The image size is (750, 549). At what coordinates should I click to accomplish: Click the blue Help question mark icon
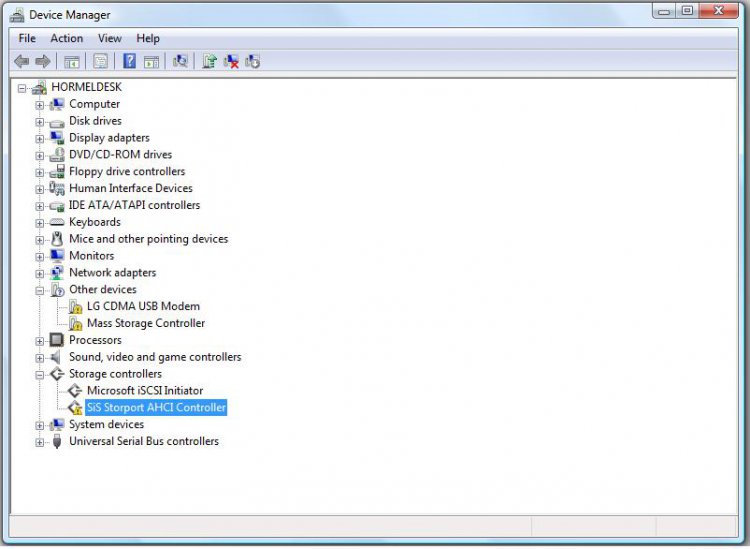point(129,61)
